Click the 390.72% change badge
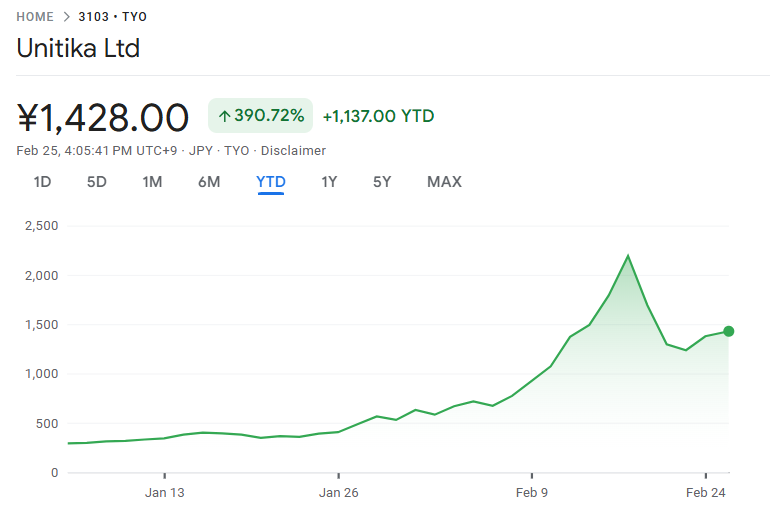The height and width of the screenshot is (522, 770). [x=261, y=116]
